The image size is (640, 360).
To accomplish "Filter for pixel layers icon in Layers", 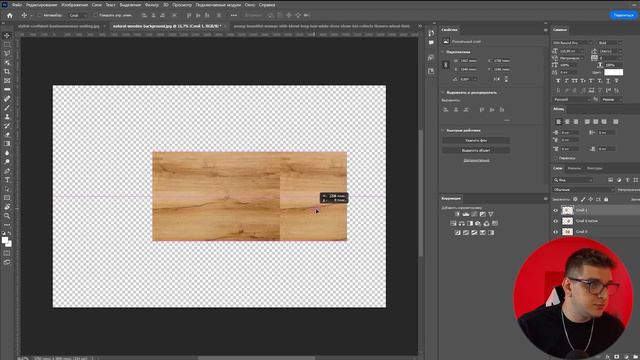I will click(611, 180).
